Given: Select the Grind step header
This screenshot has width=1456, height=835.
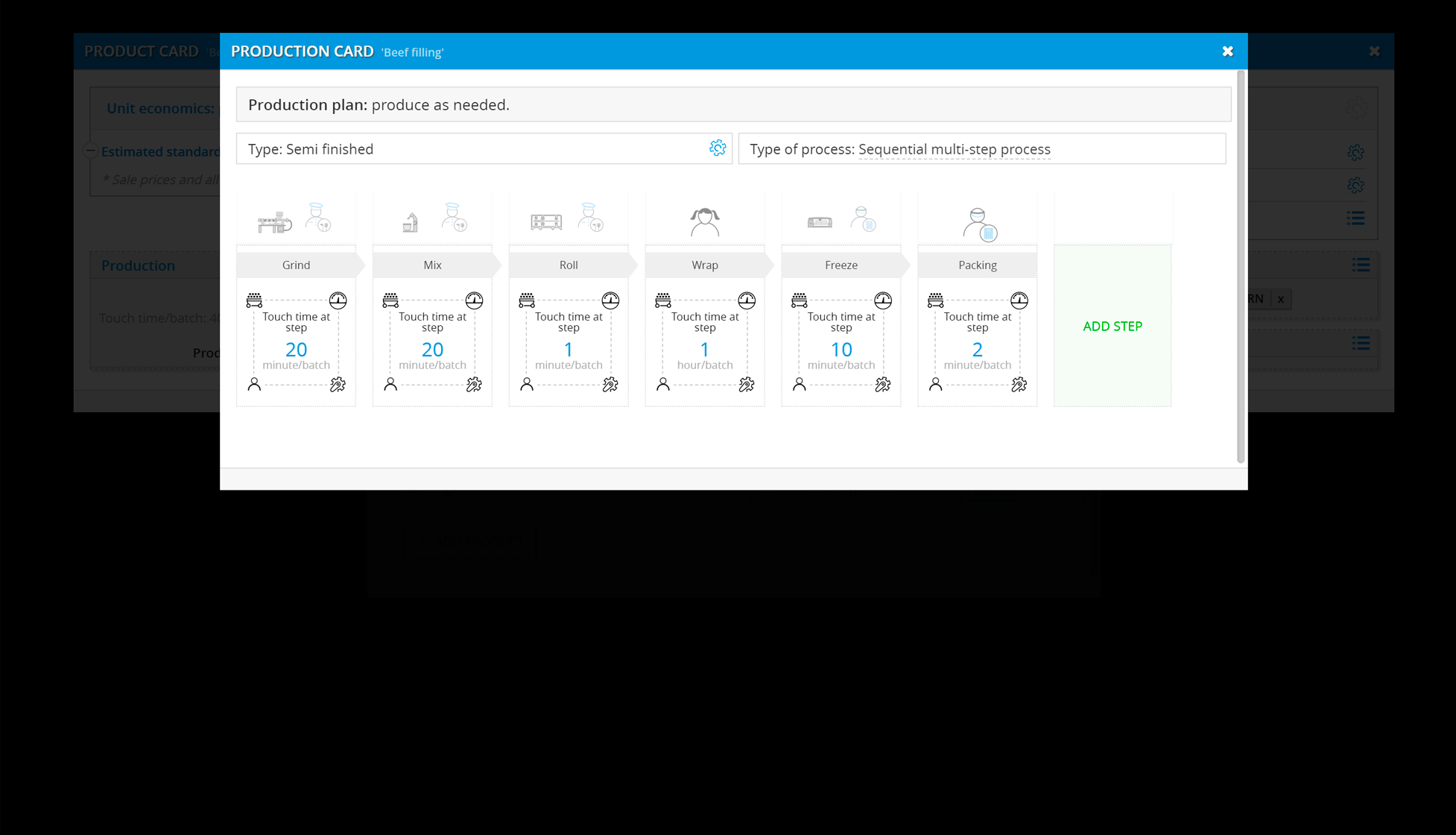Looking at the screenshot, I should tap(297, 265).
